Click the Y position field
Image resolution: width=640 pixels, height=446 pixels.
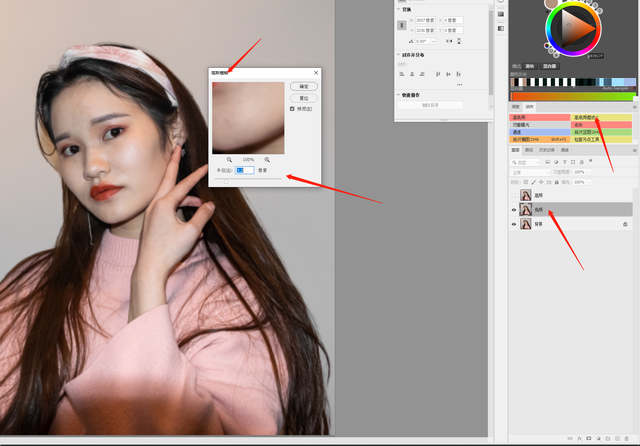point(453,30)
